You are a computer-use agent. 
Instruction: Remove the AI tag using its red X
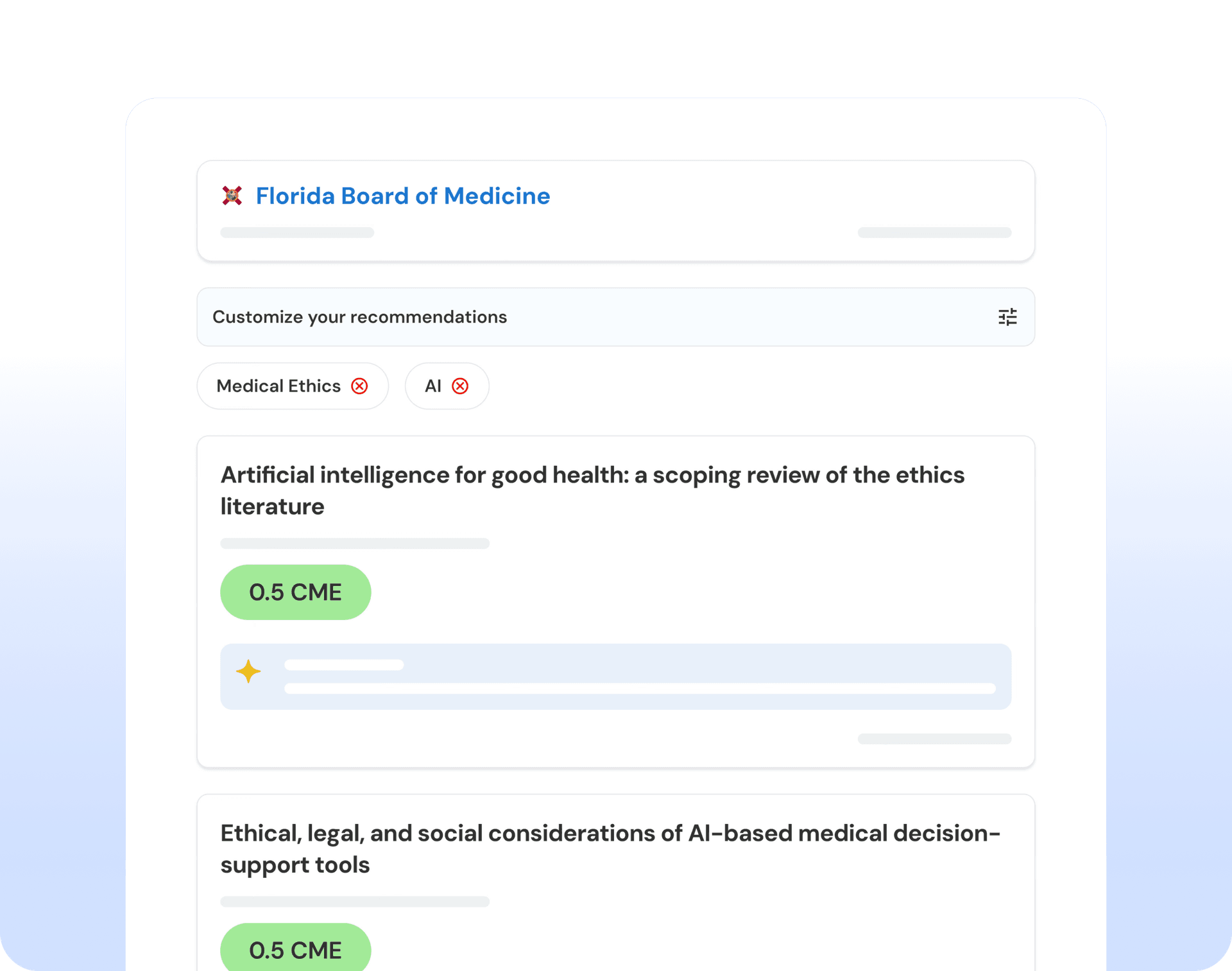(460, 386)
